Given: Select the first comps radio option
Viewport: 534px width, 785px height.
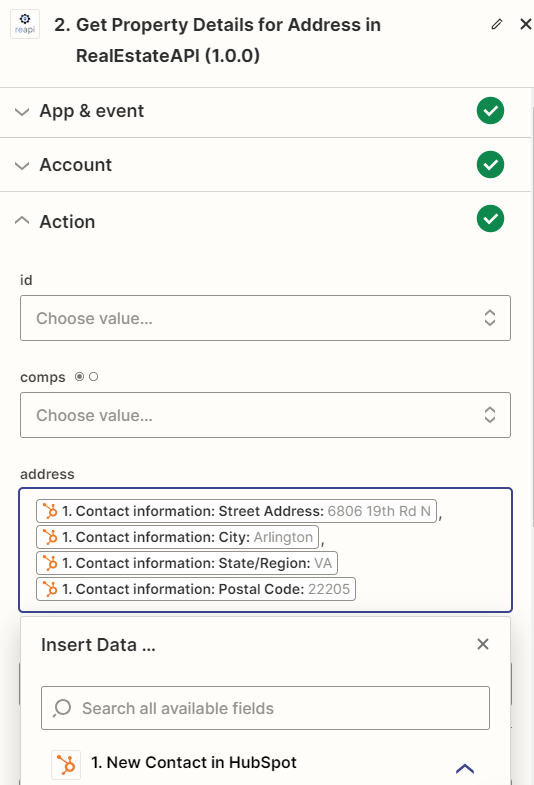Looking at the screenshot, I should coord(79,376).
